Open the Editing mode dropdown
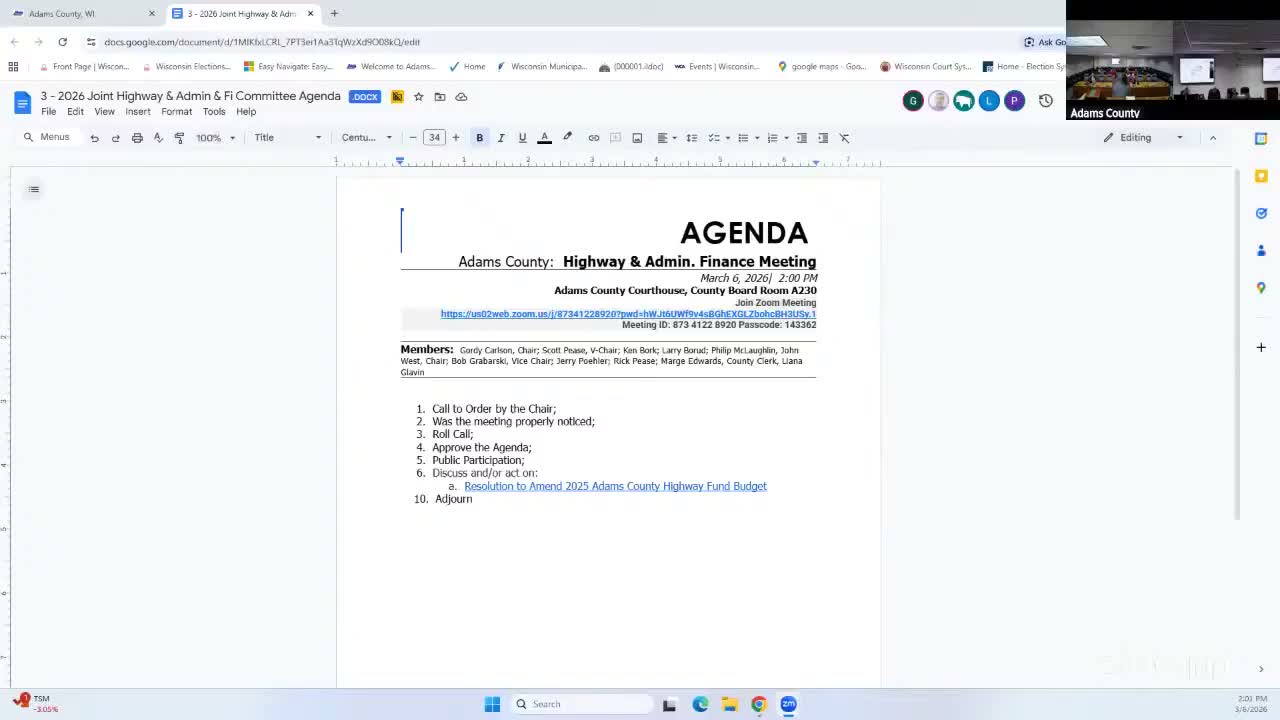 1144,138
